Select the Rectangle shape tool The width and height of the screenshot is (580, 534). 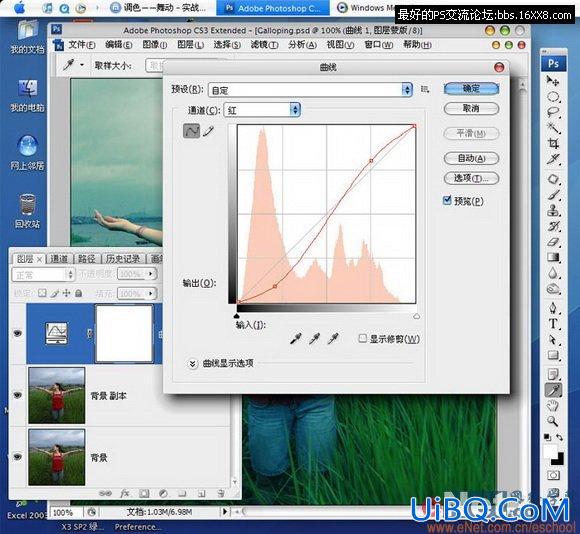click(553, 355)
